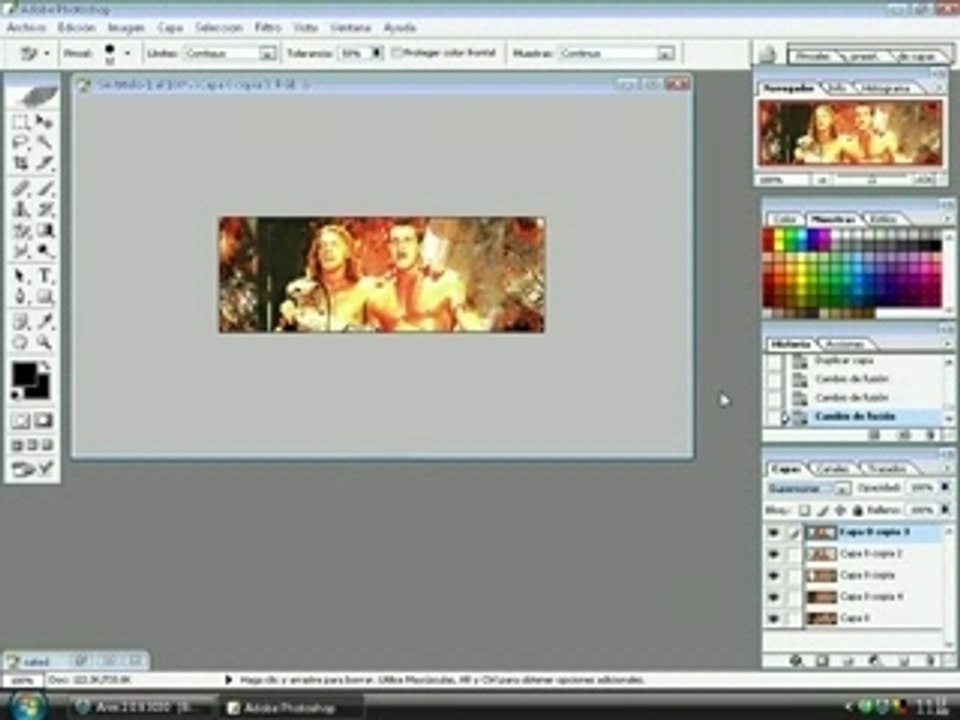The width and height of the screenshot is (960, 720).
Task: Open the Imagen menu
Action: (126, 28)
